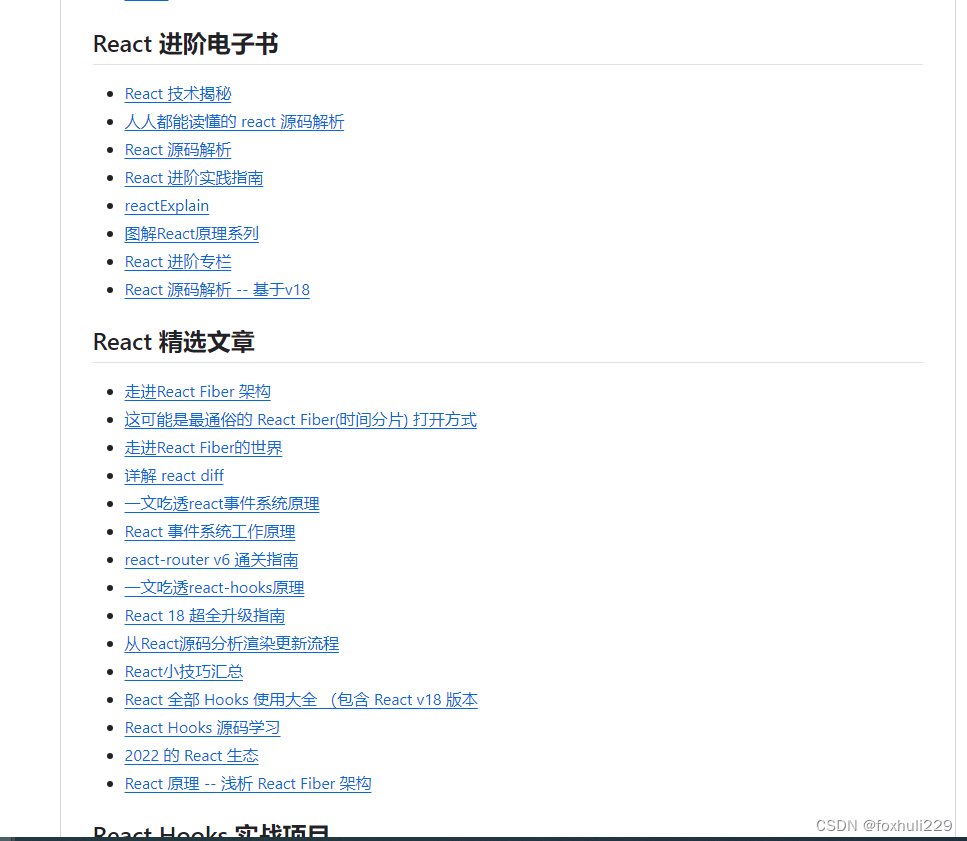Image resolution: width=967 pixels, height=841 pixels.
Task: Open 详解 react diff article
Action: point(174,476)
